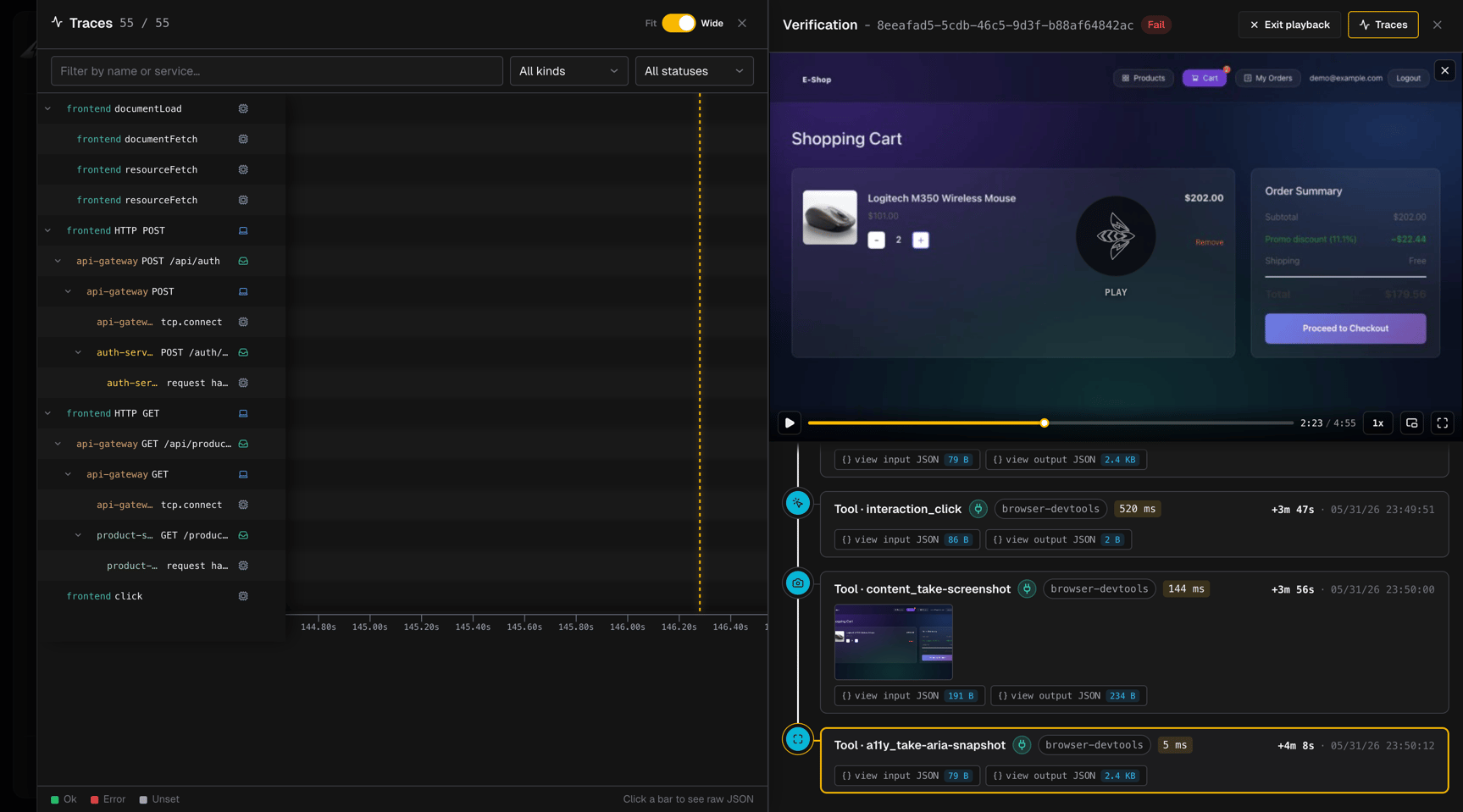Click the GET /api/products server icon

(243, 444)
